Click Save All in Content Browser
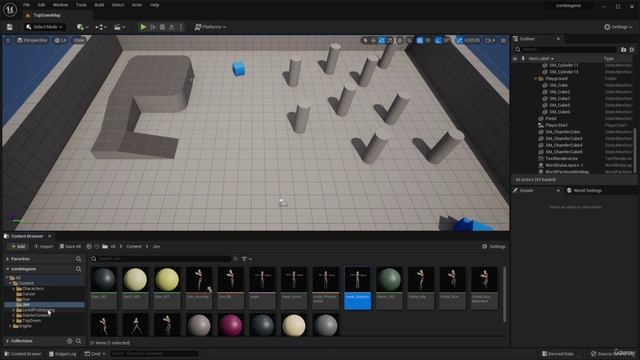The height and width of the screenshot is (360, 640). tap(70, 247)
